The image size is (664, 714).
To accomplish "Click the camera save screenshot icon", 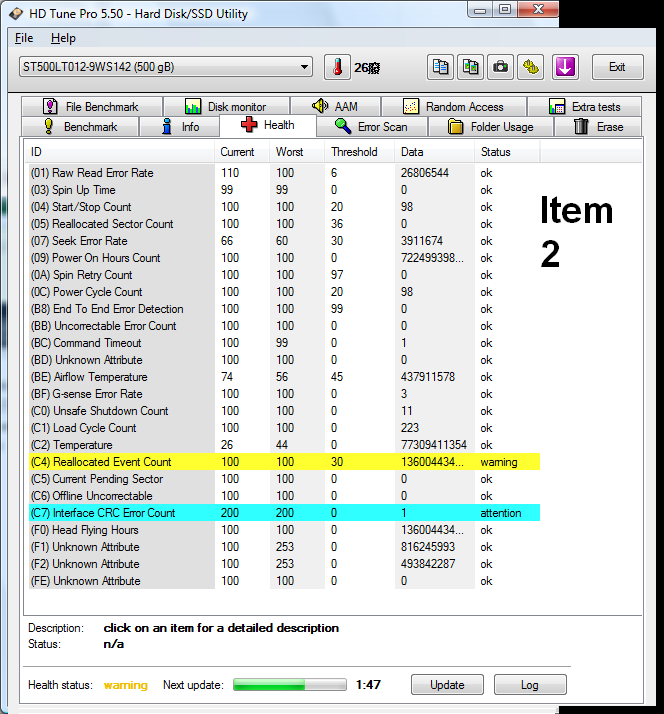I will (x=500, y=67).
